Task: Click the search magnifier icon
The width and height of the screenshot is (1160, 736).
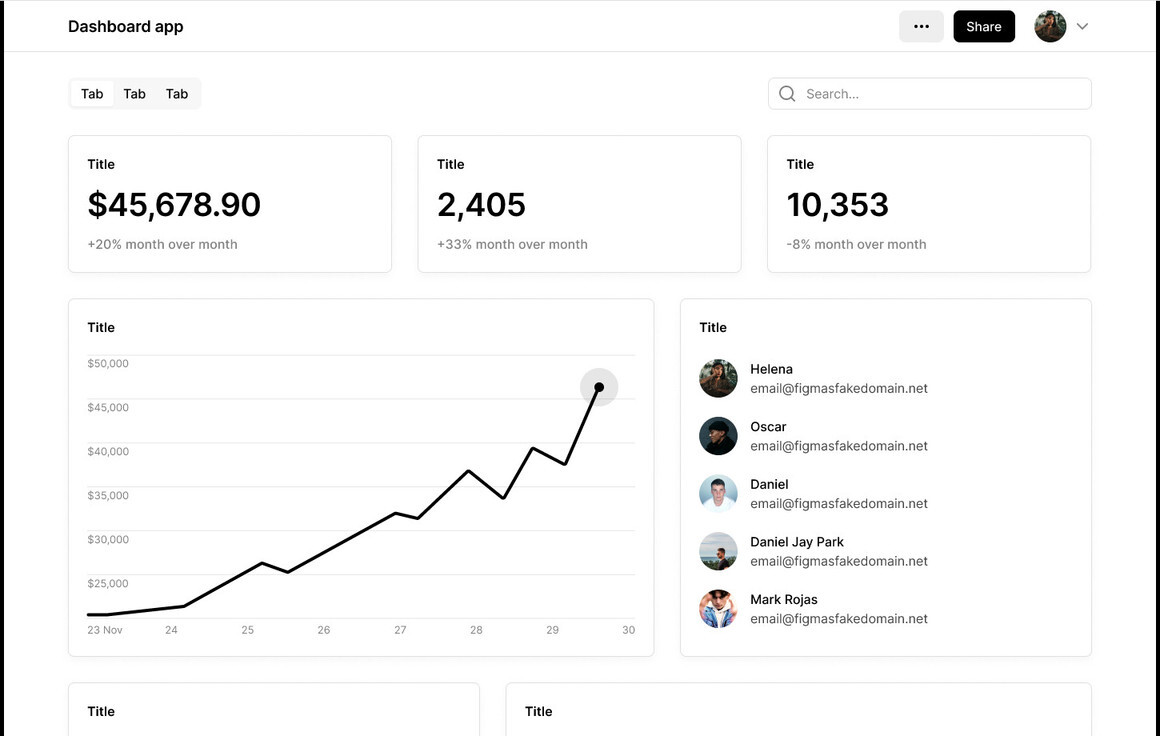Action: [787, 94]
